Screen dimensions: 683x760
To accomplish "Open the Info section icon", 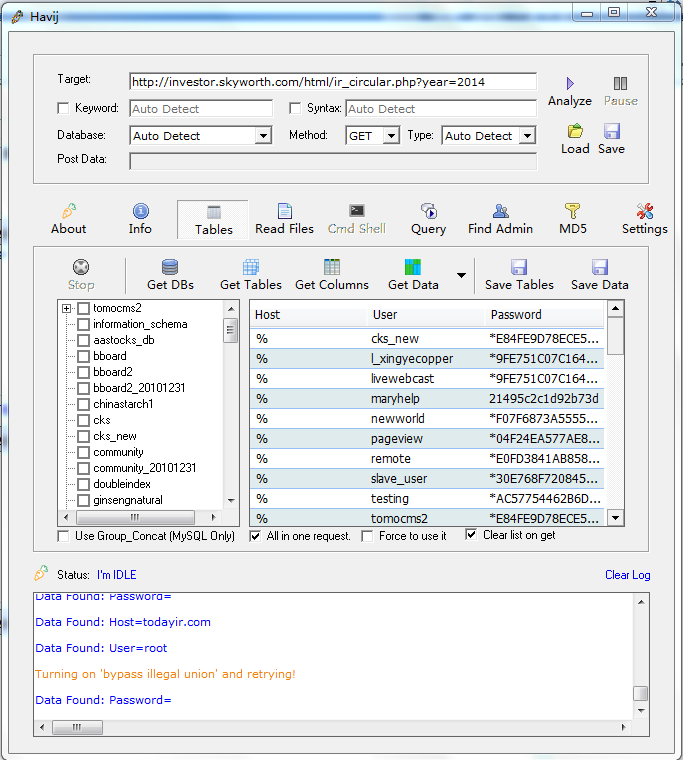I will point(141,211).
